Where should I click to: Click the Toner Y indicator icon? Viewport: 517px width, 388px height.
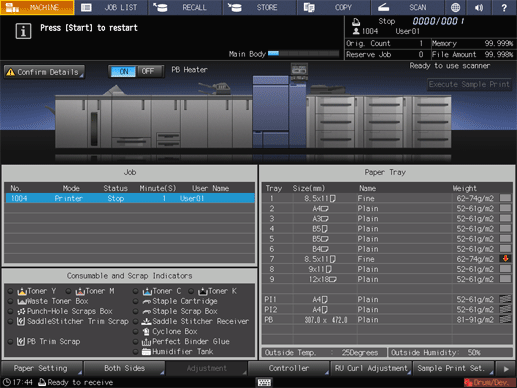(22, 292)
